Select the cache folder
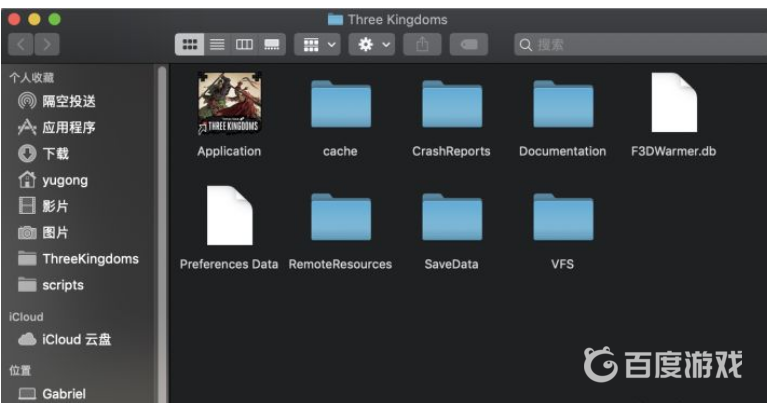Screen dimensions: 767x403 [x=340, y=104]
